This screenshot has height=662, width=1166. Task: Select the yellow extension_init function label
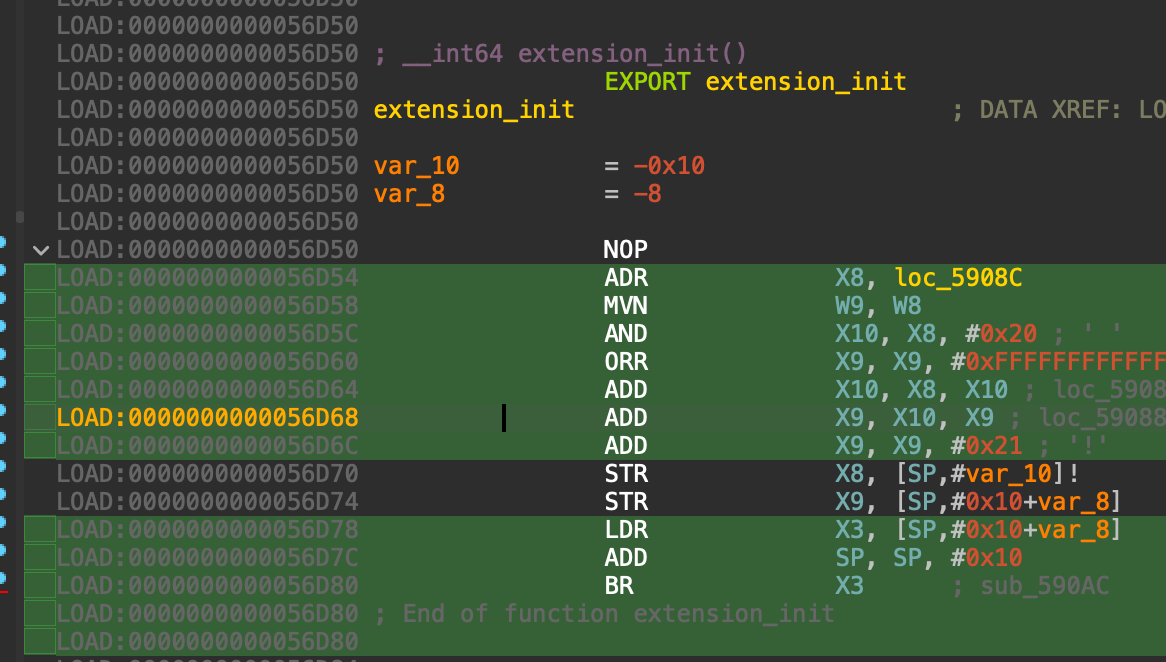tap(474, 110)
